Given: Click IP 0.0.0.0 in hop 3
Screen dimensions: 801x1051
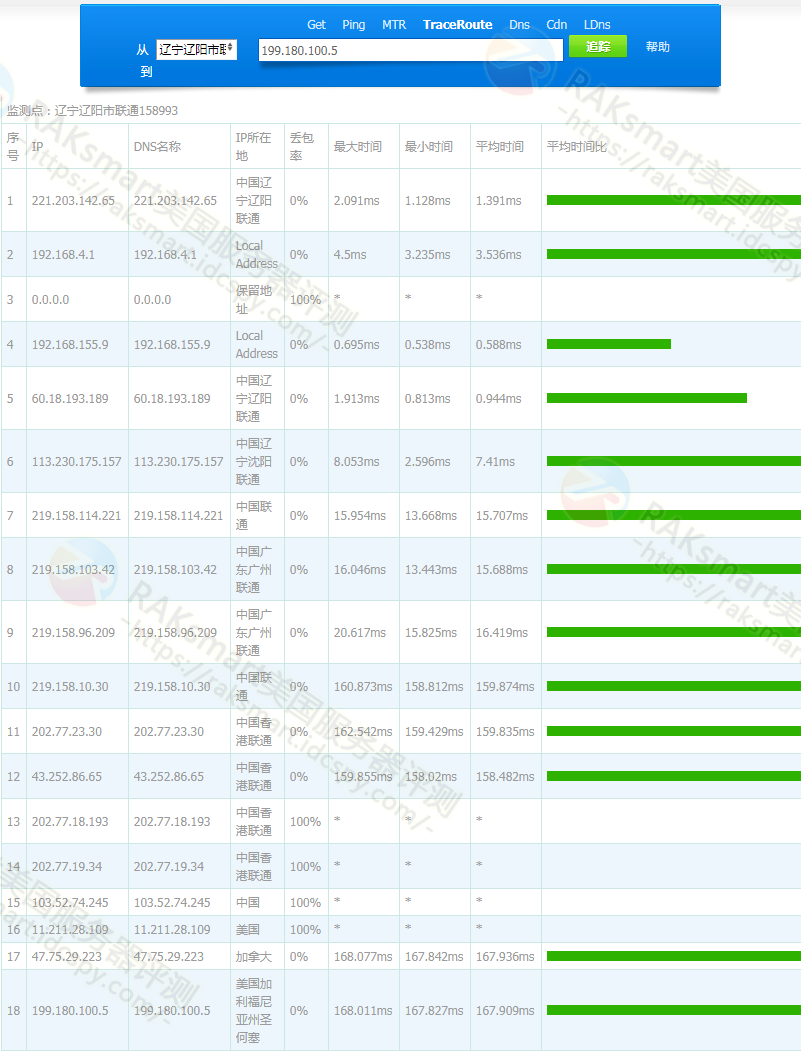Looking at the screenshot, I should [x=50, y=300].
